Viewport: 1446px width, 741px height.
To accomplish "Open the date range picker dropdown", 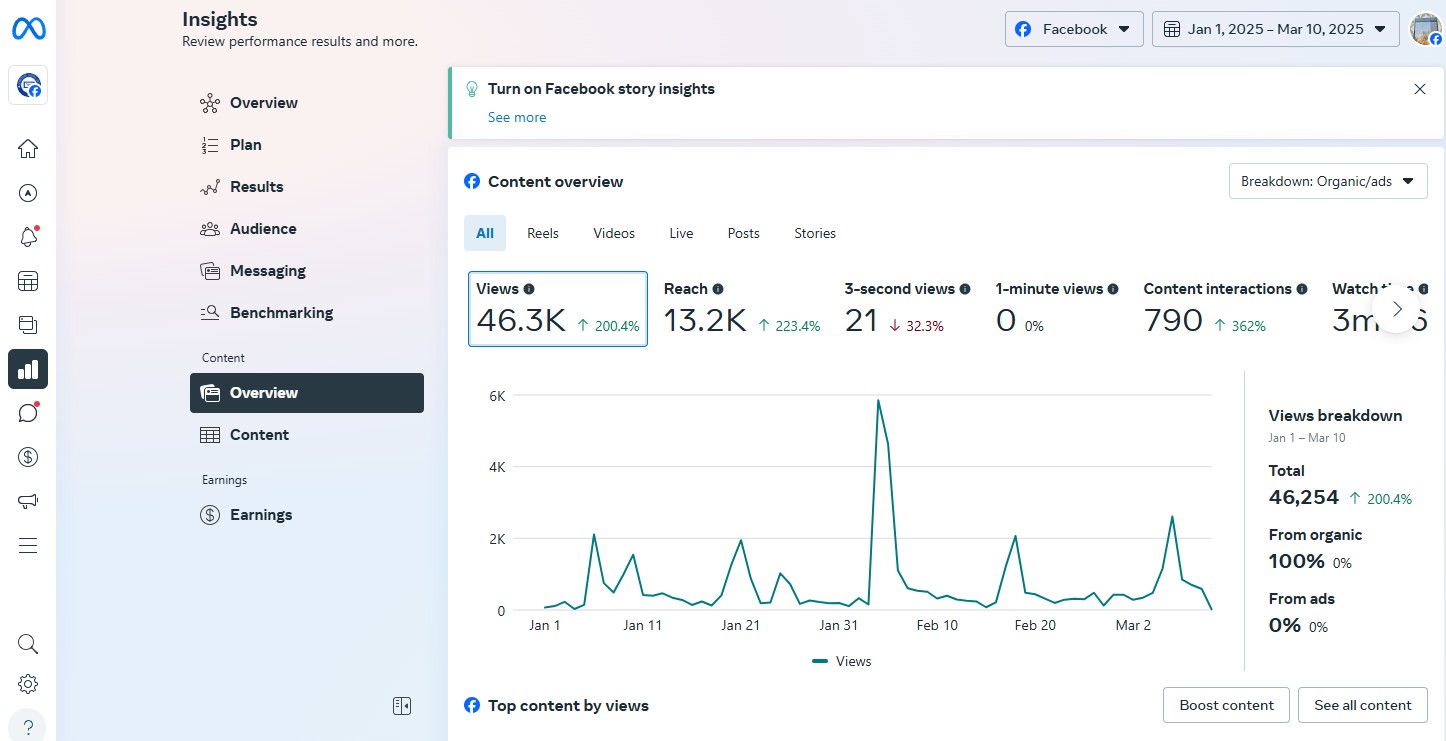I will (x=1275, y=29).
